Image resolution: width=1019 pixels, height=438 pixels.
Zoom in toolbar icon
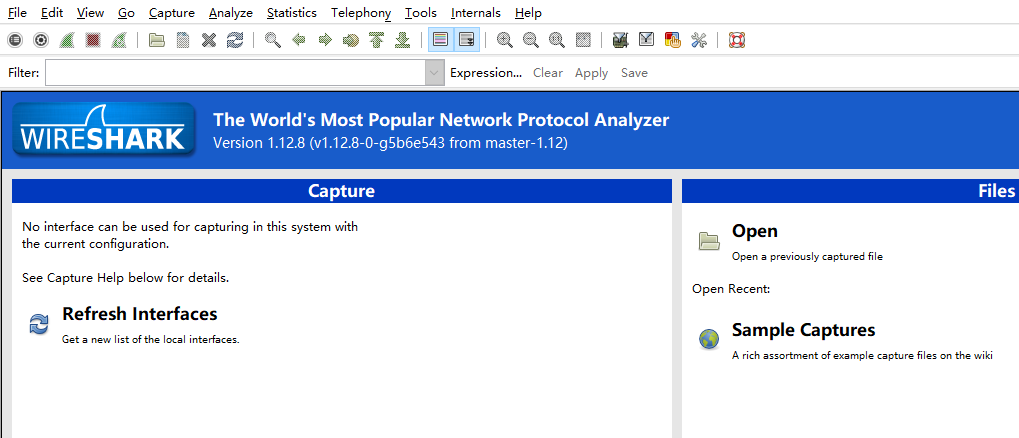point(504,40)
